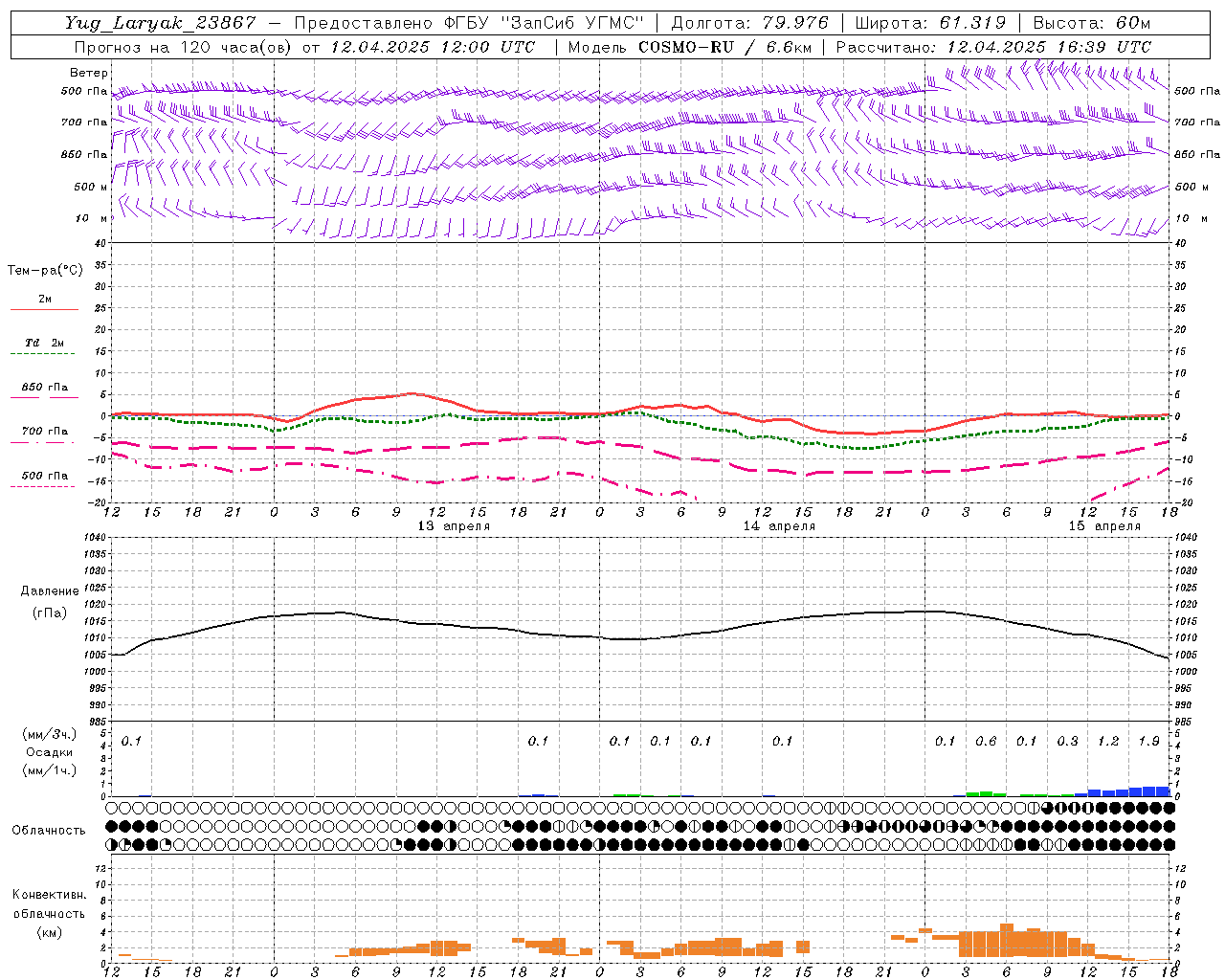The height and width of the screenshot is (980, 1225).
Task: Click the precipitation value '0.3'
Action: pyautogui.click(x=1067, y=741)
